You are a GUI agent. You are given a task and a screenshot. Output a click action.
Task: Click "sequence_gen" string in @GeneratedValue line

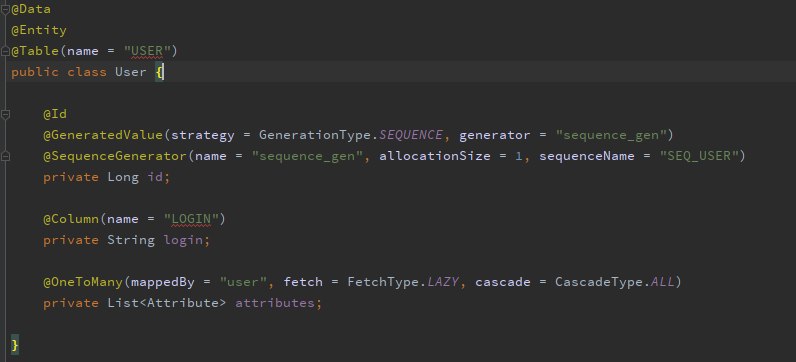point(611,135)
